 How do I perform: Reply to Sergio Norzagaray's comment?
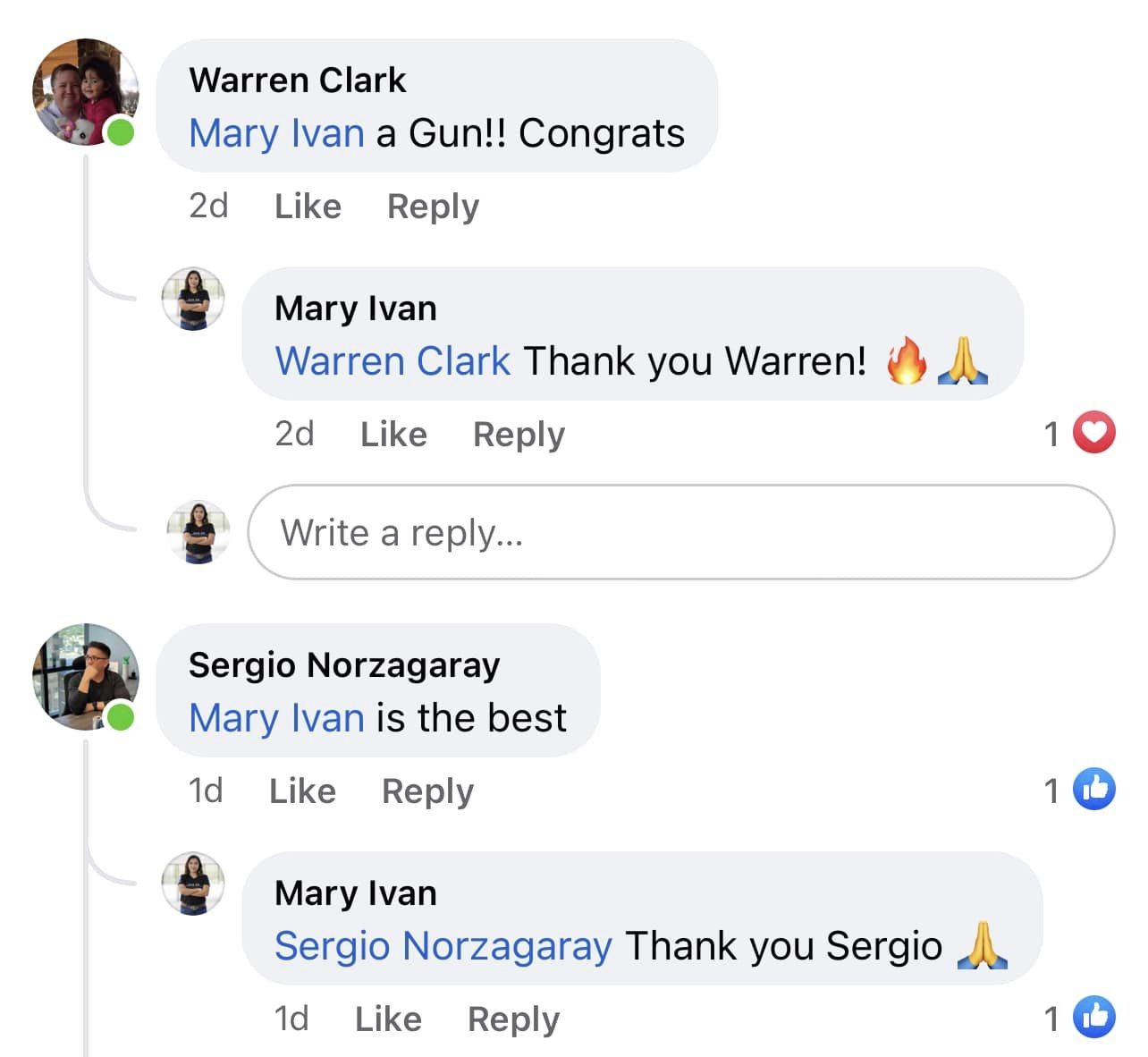click(427, 791)
